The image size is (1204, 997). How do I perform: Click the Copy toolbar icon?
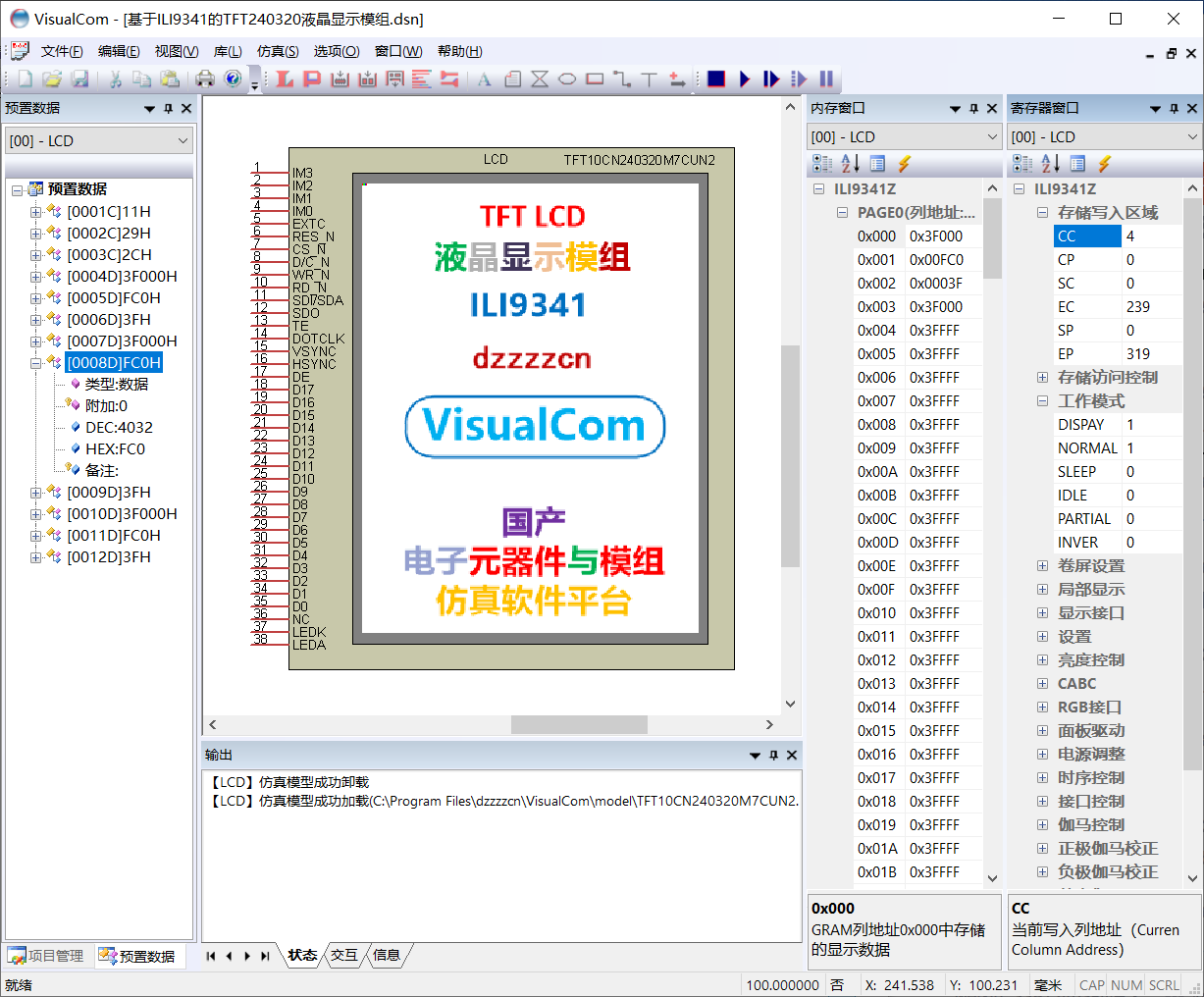click(x=142, y=79)
